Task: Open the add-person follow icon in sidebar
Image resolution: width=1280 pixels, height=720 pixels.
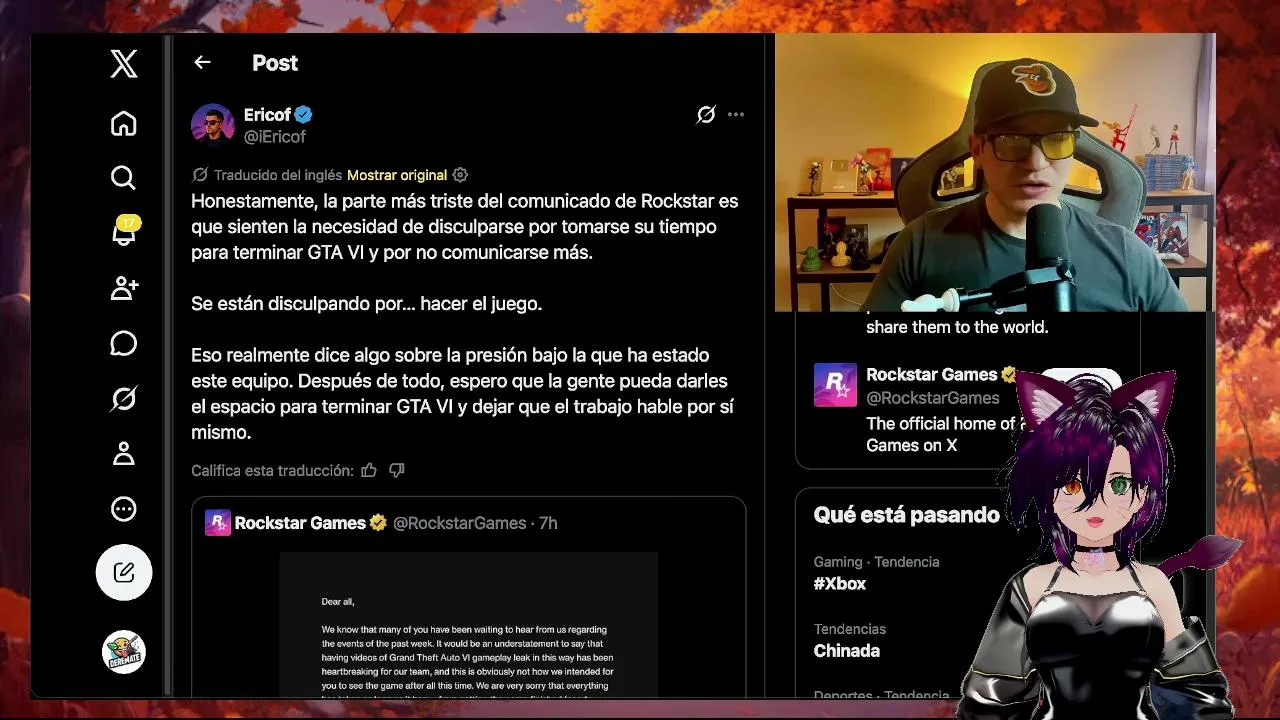Action: click(124, 289)
